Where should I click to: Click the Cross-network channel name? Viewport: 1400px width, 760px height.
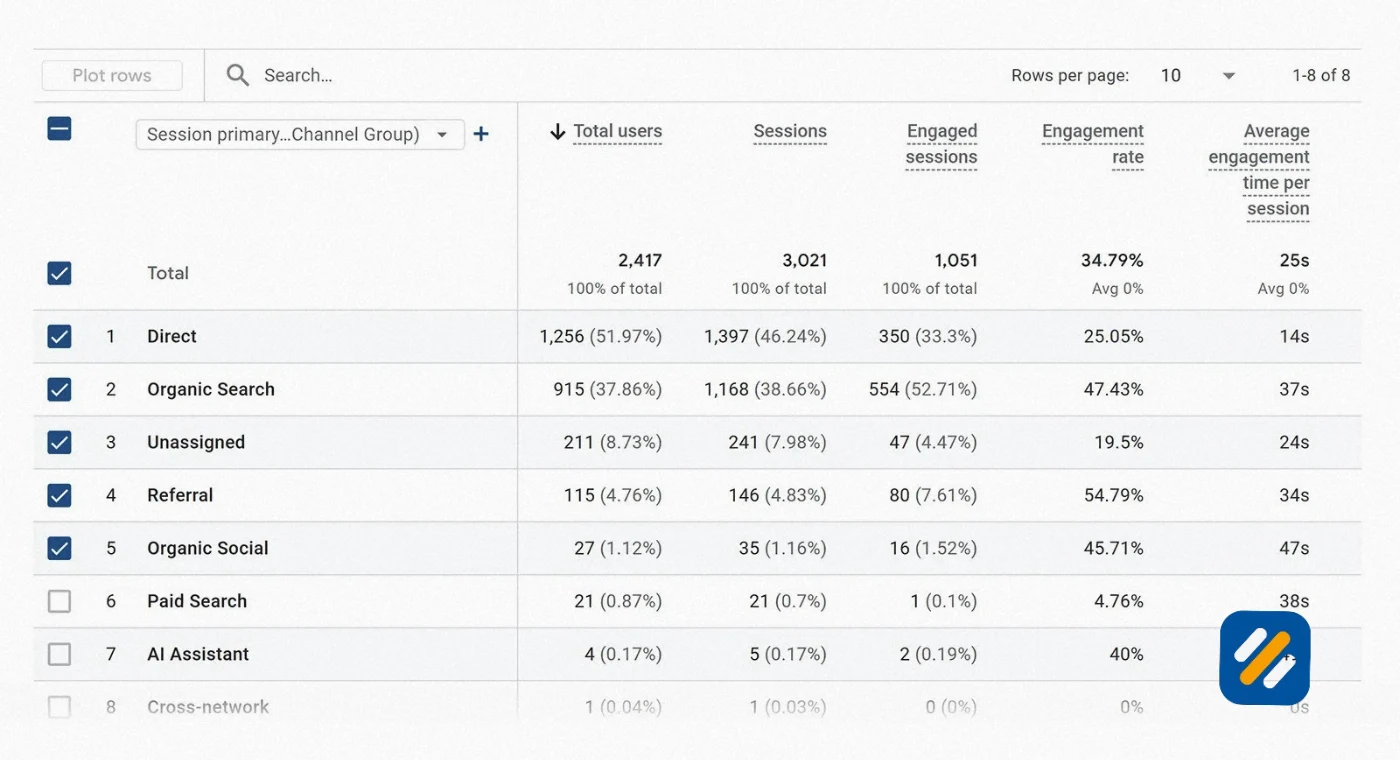pos(208,707)
